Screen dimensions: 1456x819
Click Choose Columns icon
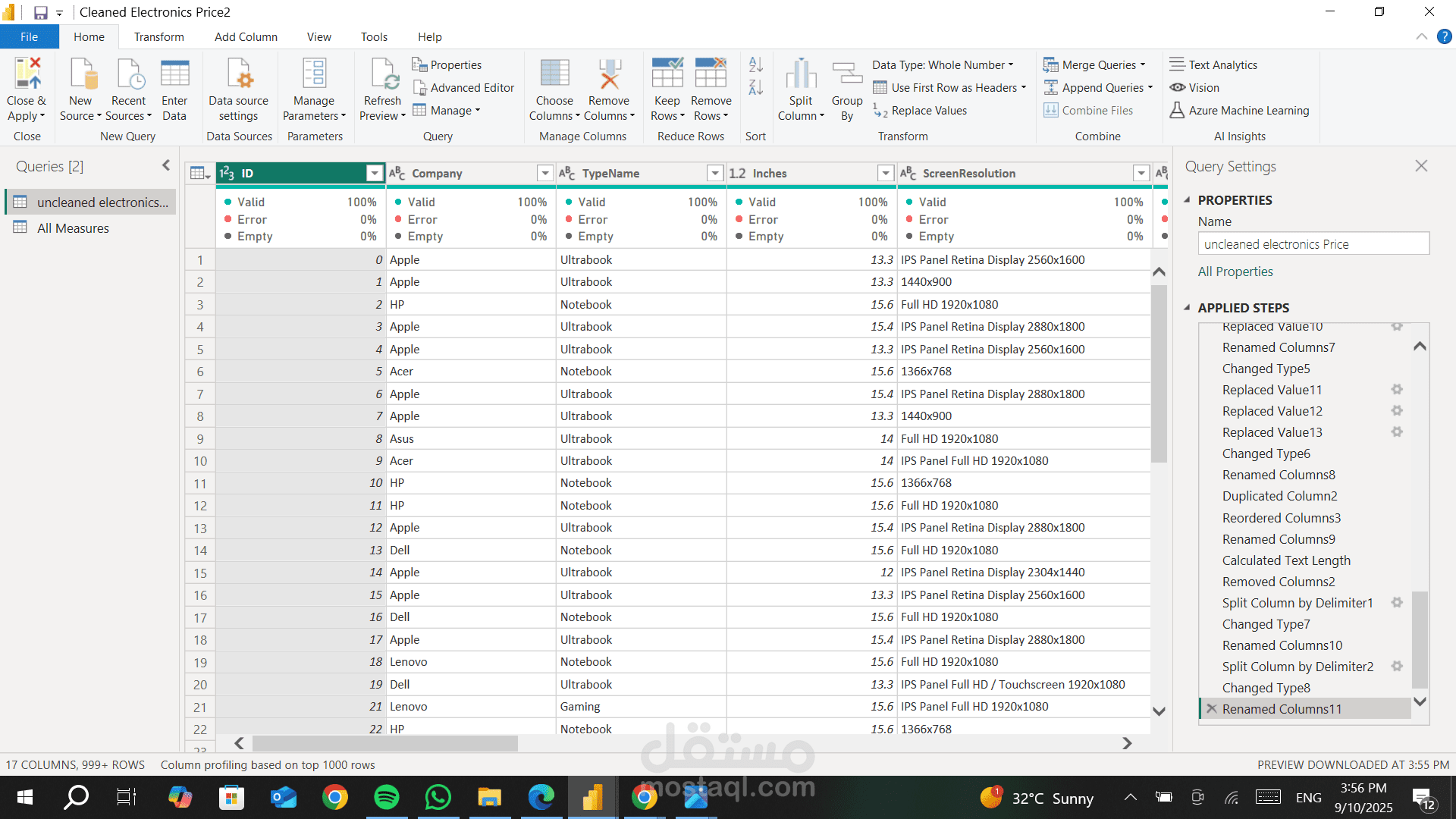554,74
